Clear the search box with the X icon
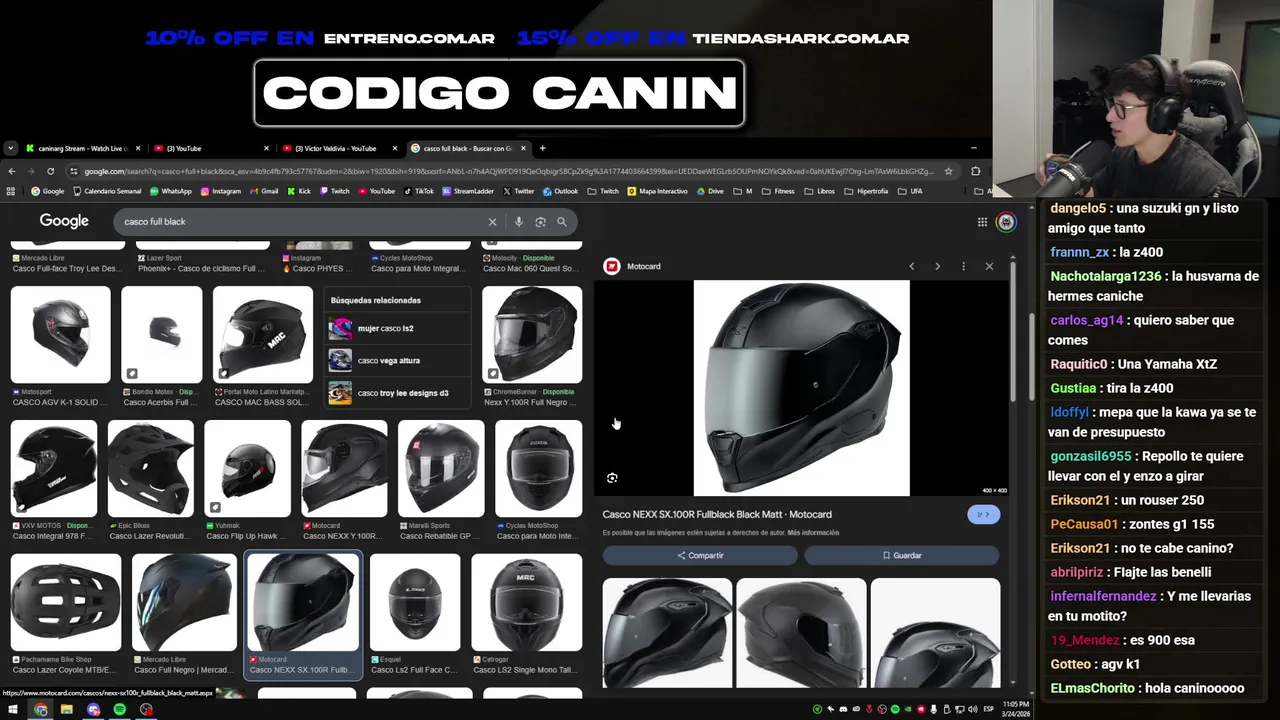Viewport: 1280px width, 720px height. coord(492,222)
